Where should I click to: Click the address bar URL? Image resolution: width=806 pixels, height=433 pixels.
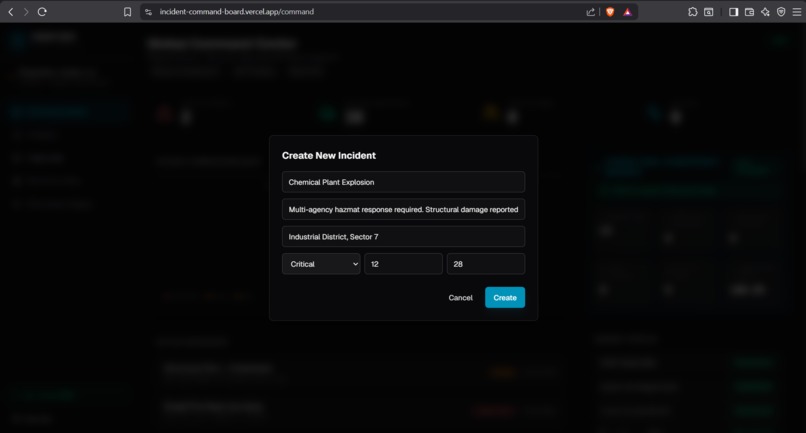pyautogui.click(x=236, y=12)
